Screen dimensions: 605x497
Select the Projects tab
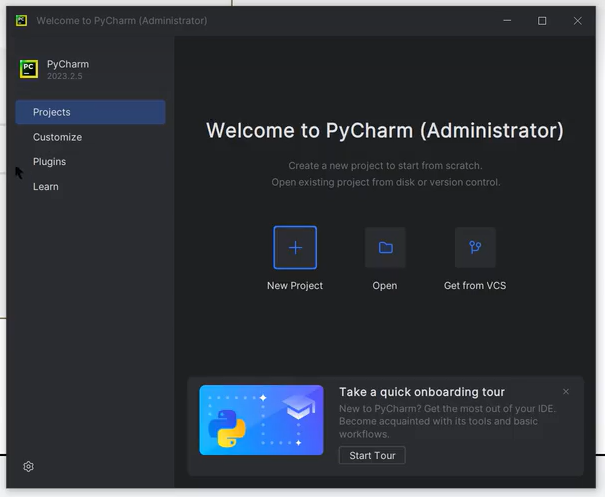coord(90,112)
